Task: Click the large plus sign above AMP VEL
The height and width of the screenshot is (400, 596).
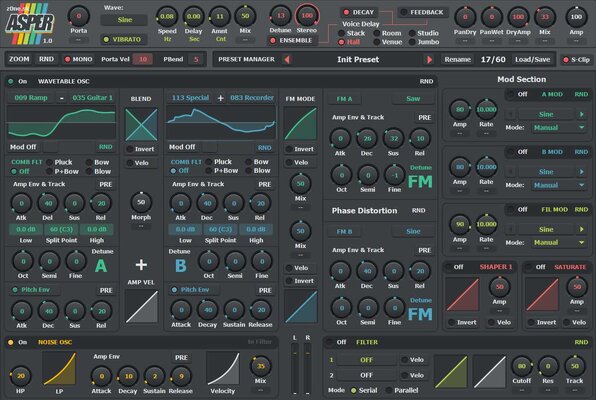Action: coord(141,265)
